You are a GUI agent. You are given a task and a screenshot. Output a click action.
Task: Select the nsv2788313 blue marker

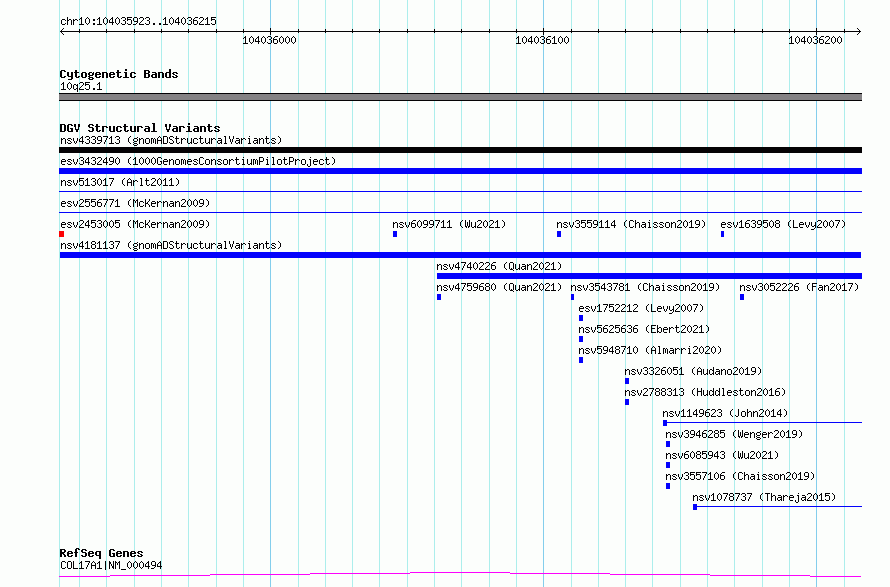627,402
